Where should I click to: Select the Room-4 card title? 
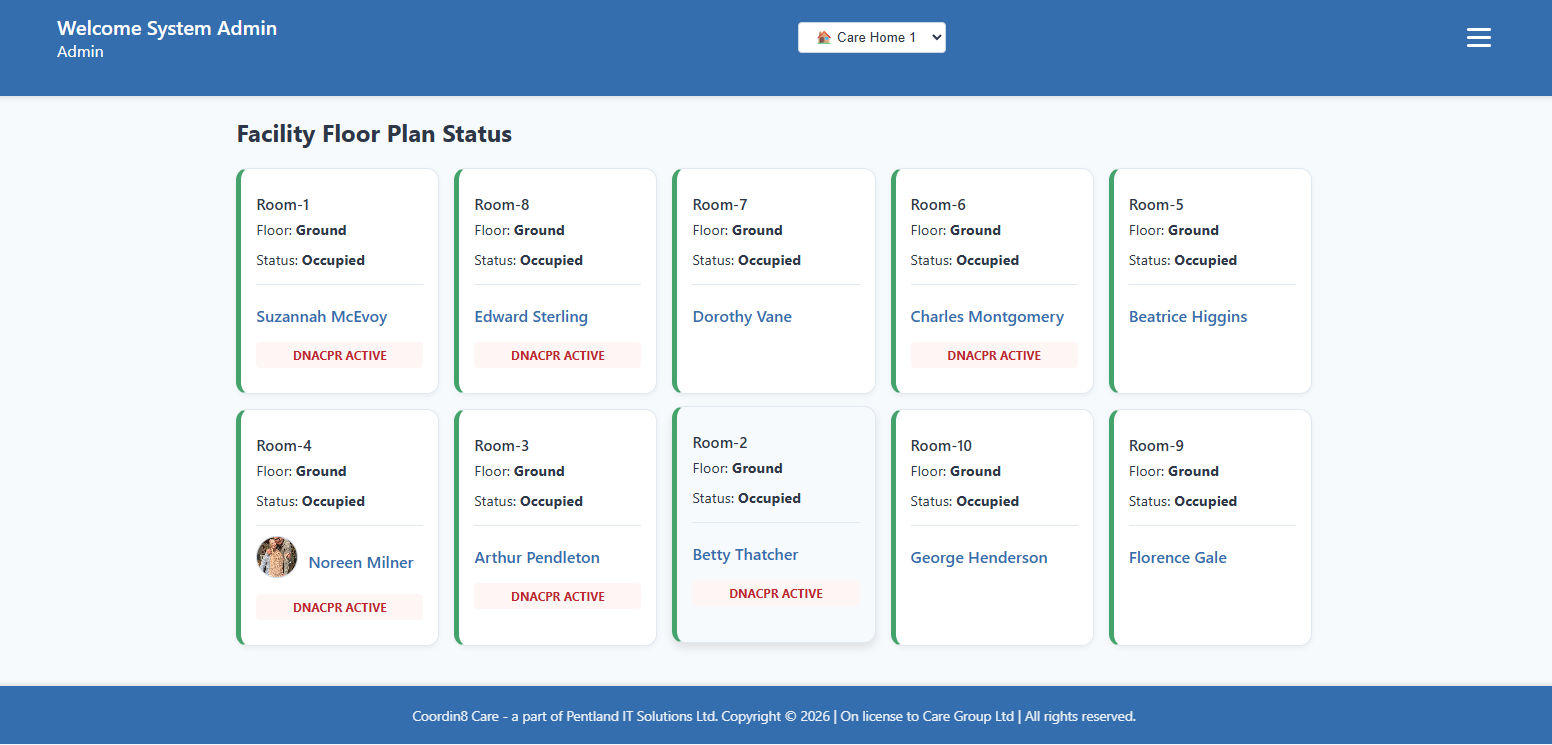click(284, 446)
